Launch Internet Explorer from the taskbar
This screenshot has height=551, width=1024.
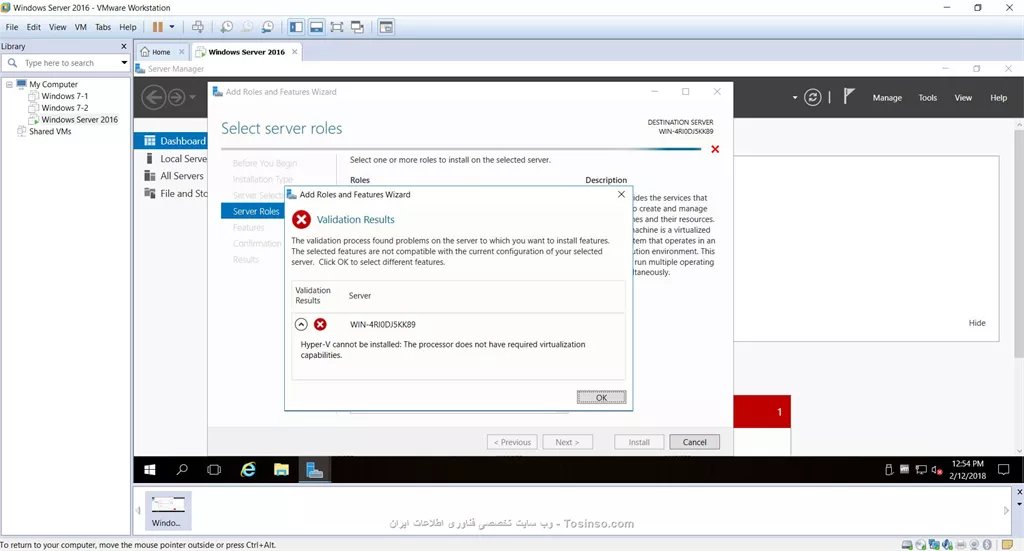[x=248, y=469]
